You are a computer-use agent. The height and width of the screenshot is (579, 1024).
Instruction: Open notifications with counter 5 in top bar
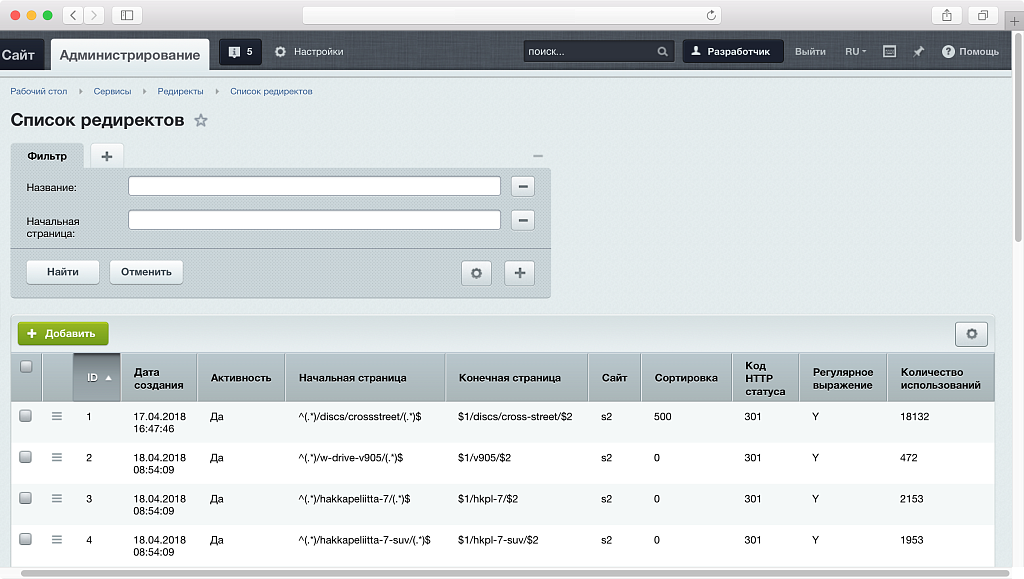point(239,51)
